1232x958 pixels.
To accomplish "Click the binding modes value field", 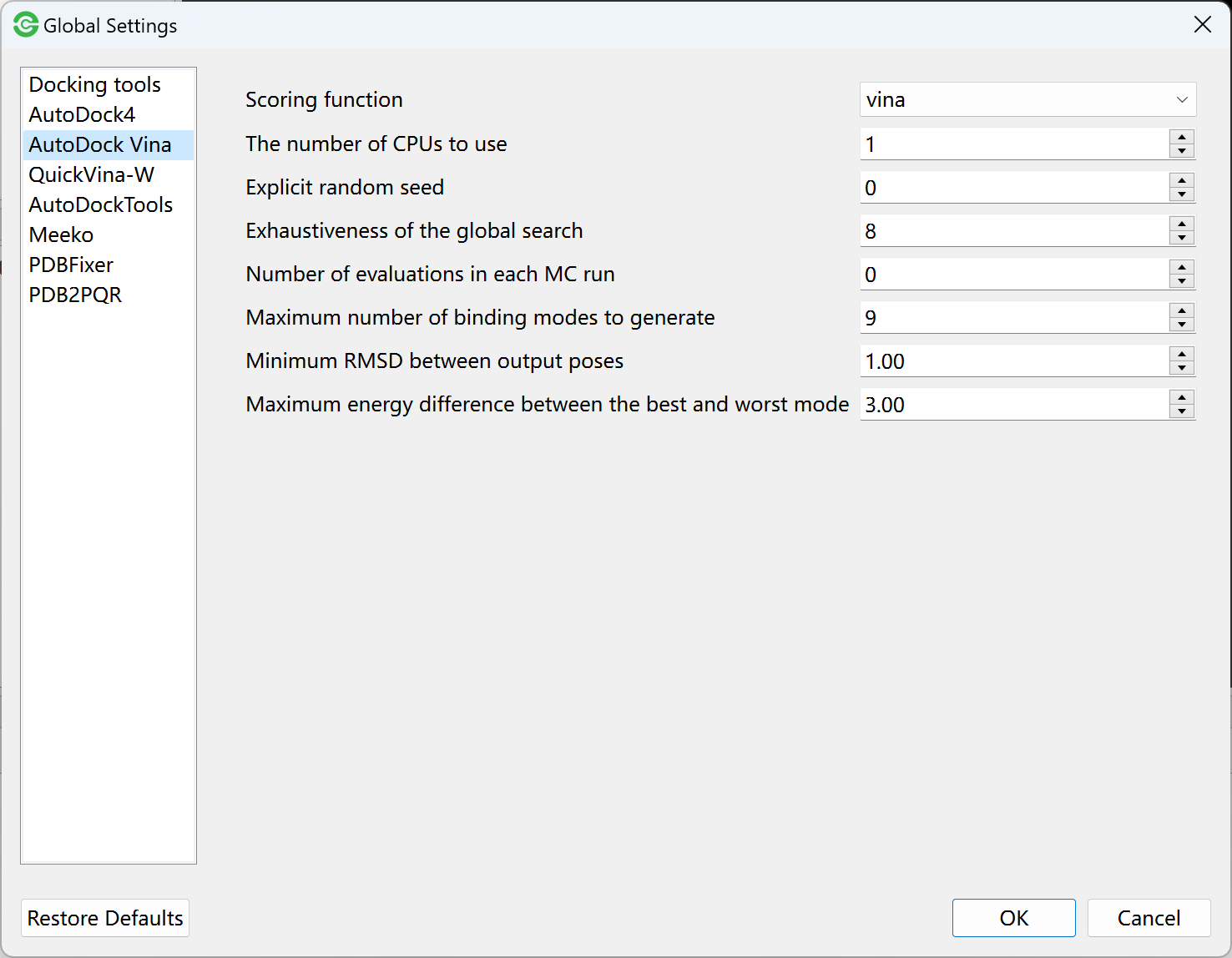I will pyautogui.click(x=1014, y=318).
